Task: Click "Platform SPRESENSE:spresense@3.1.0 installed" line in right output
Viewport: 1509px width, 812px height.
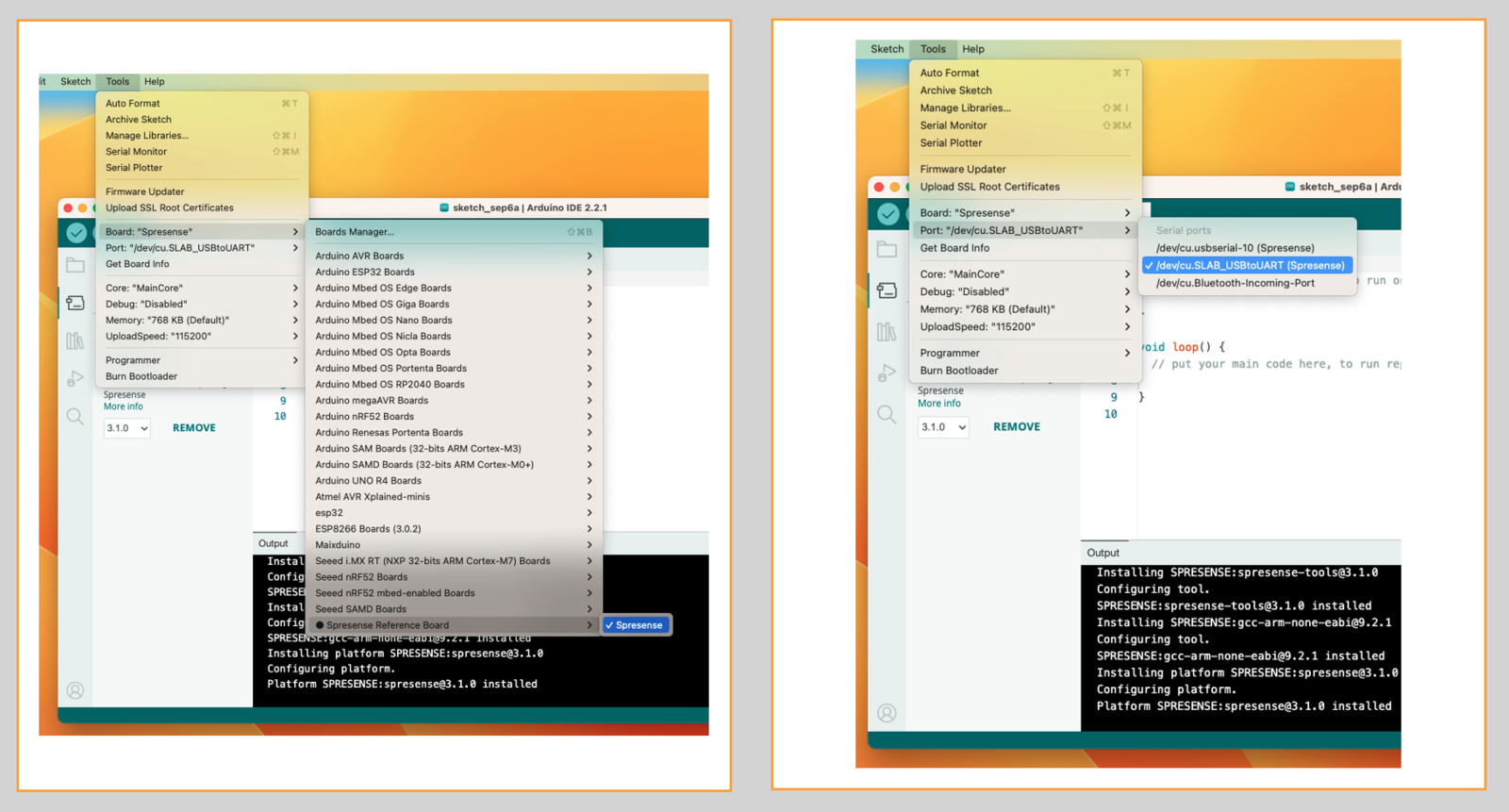Action: 1244,706
